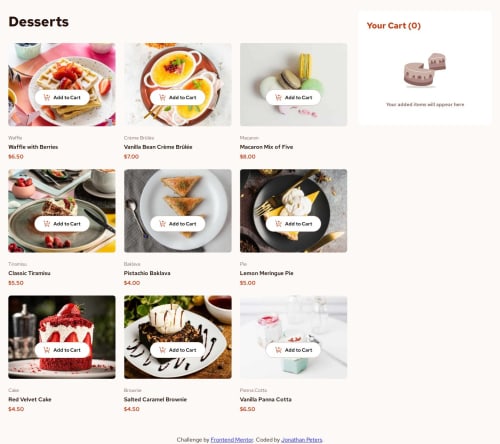This screenshot has width=500, height=444.
Task: Open the Jonathan Peters link
Action: click(302, 440)
